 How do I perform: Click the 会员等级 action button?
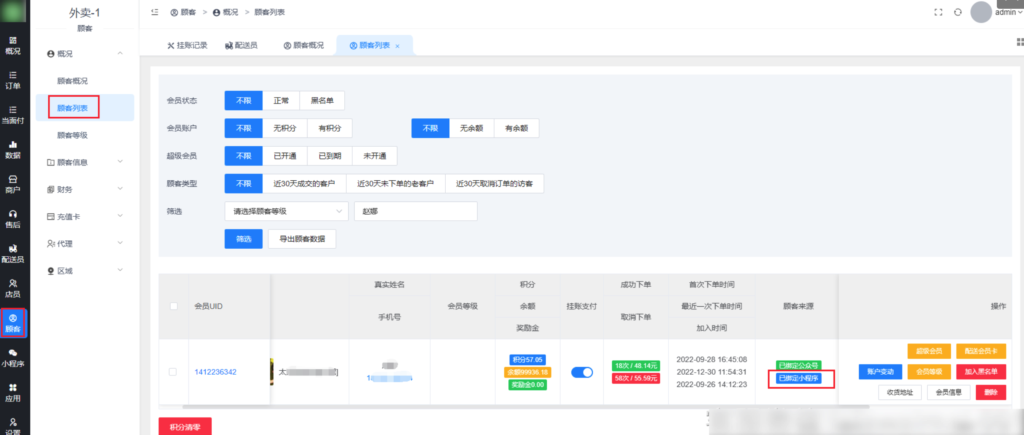(x=929, y=372)
